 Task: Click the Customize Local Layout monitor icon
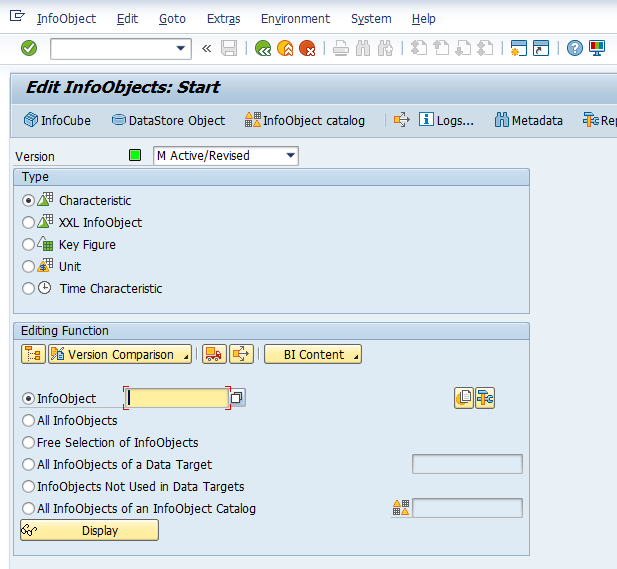597,48
